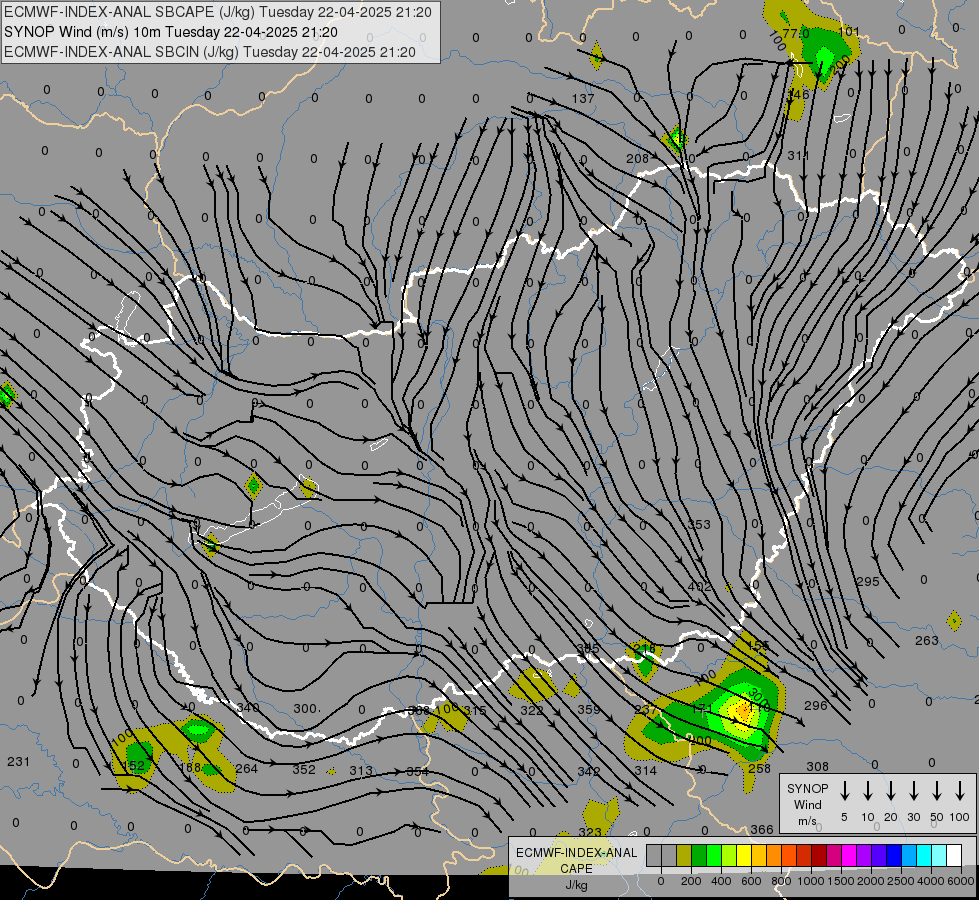The height and width of the screenshot is (900, 979).
Task: Click the wind arrow above the 20 m/s label
Action: tap(890, 791)
